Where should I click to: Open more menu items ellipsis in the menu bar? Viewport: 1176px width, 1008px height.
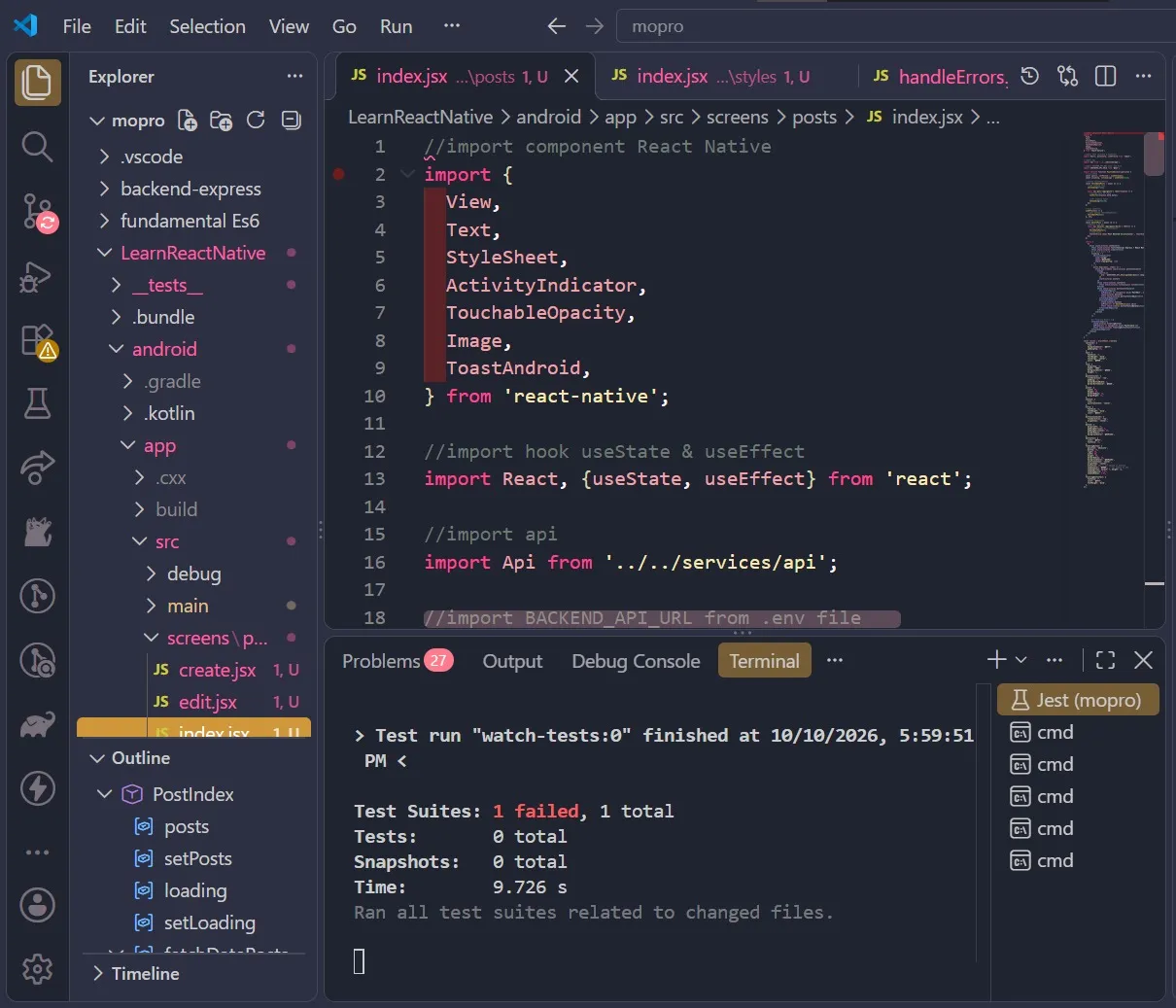[x=451, y=26]
